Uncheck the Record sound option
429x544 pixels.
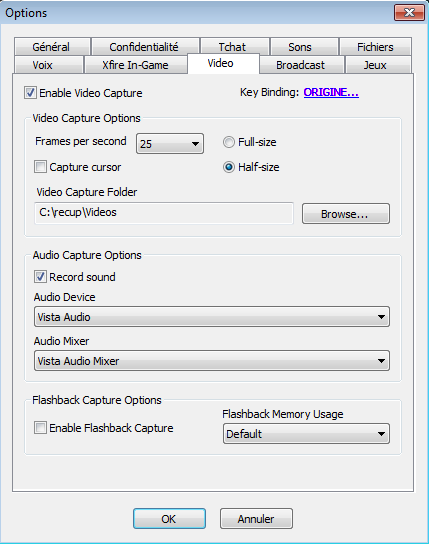(x=40, y=277)
